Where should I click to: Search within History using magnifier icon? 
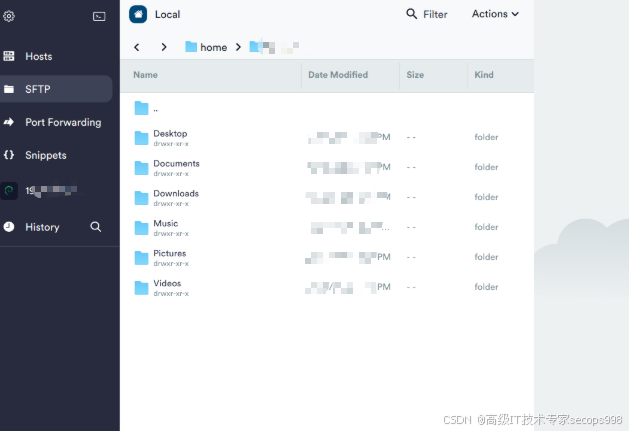tap(95, 227)
